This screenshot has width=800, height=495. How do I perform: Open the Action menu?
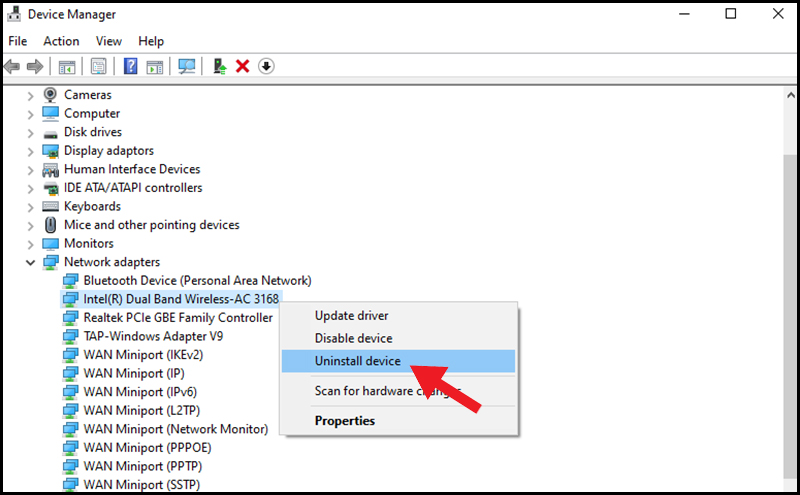coord(61,41)
